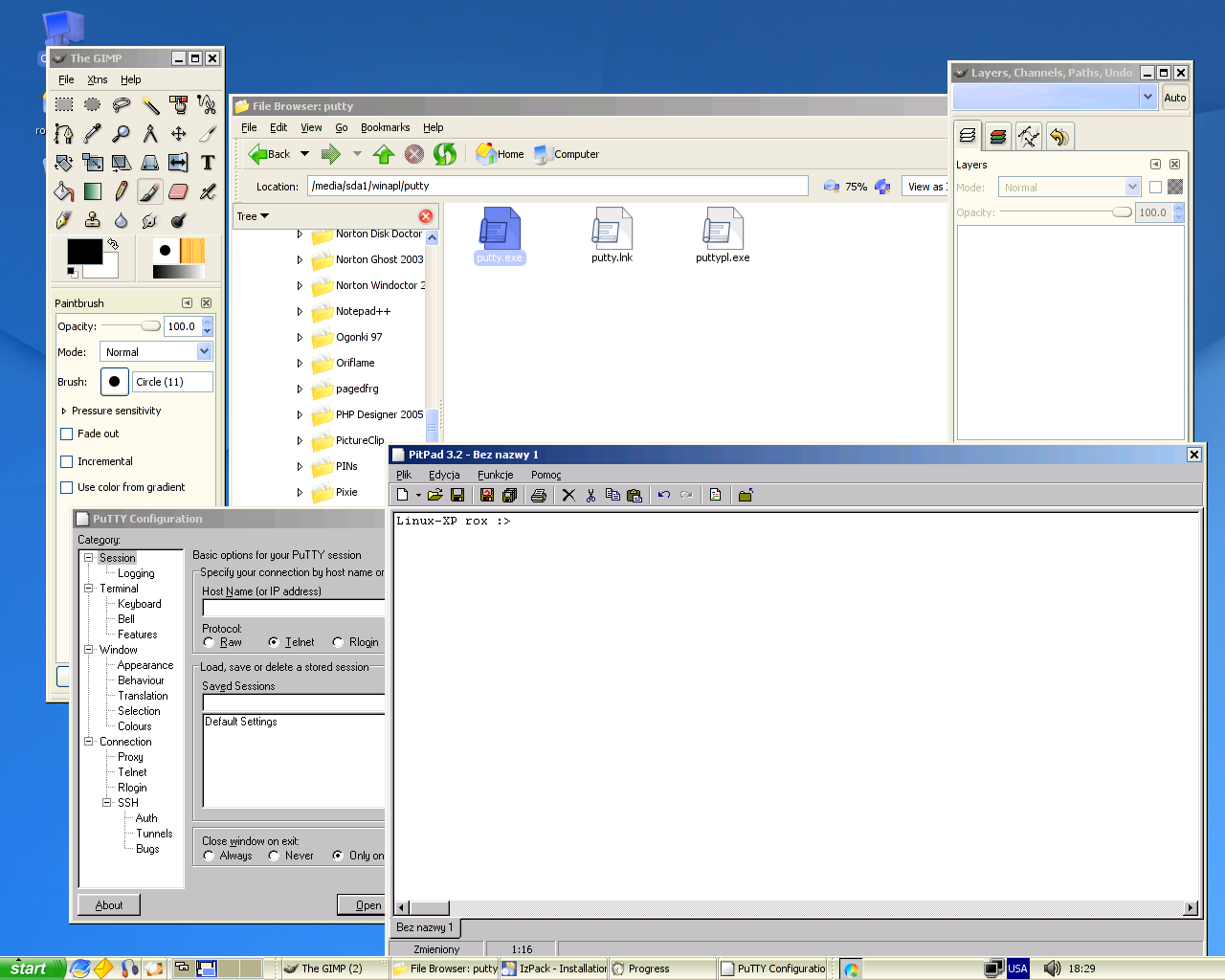Click the About button in PuTTY
Viewport: 1225px width, 980px height.
click(109, 905)
